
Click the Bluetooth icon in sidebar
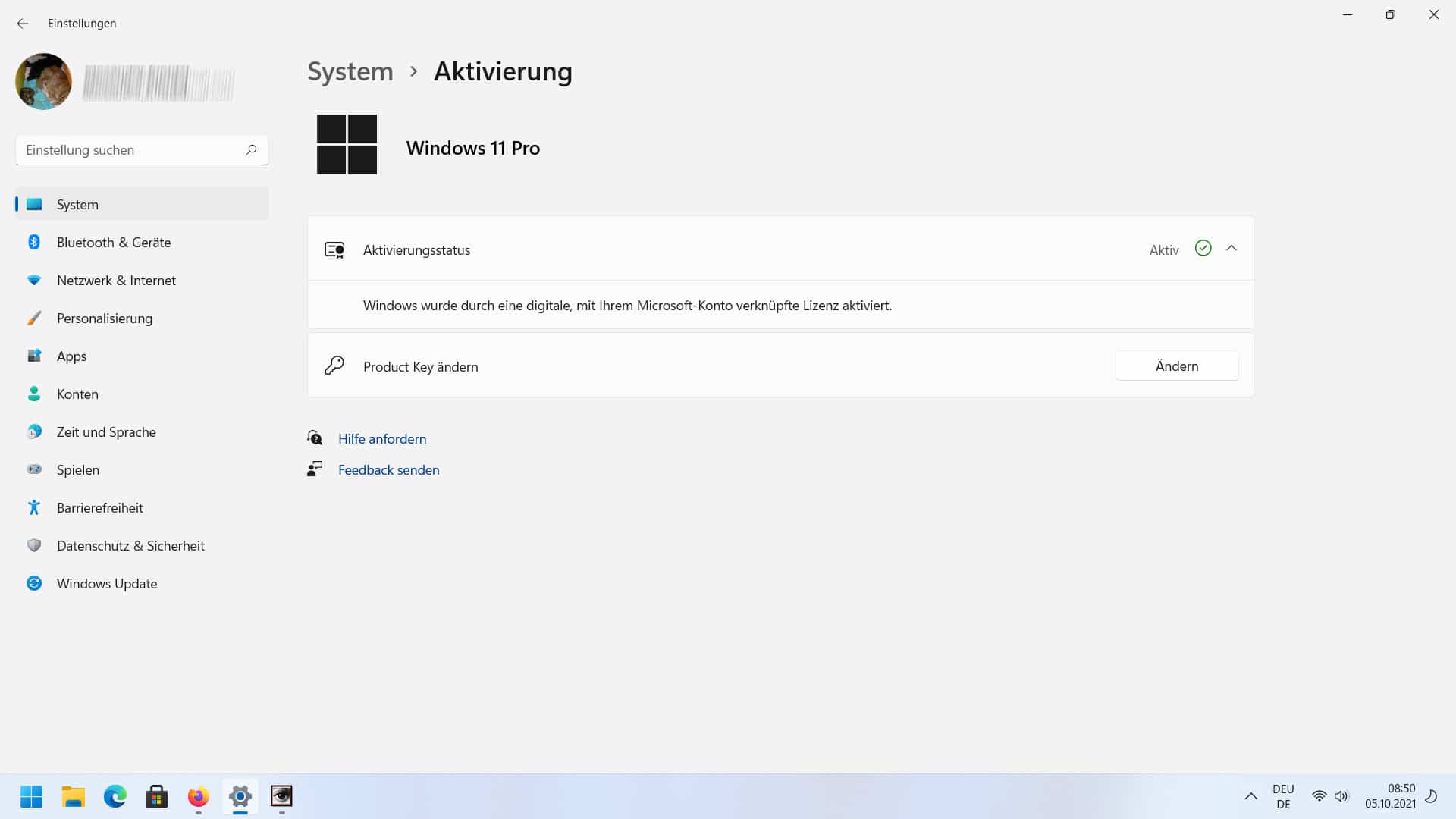pyautogui.click(x=34, y=242)
